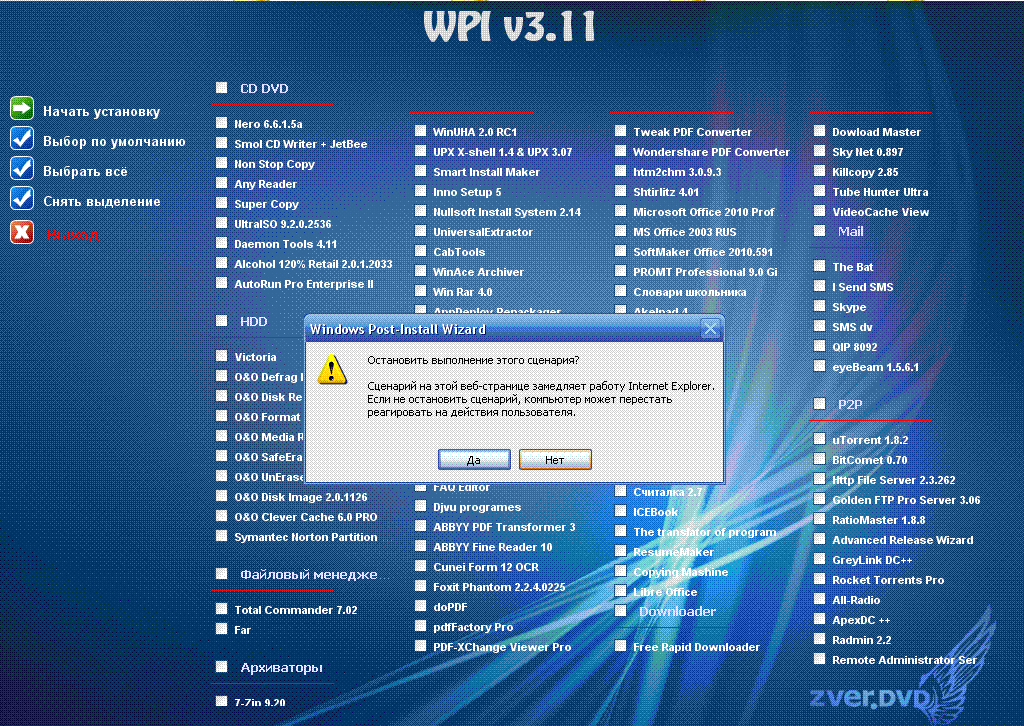This screenshot has width=1024, height=726.
Task: Click the Http File Server 2.3.262 label
Action: 893,481
